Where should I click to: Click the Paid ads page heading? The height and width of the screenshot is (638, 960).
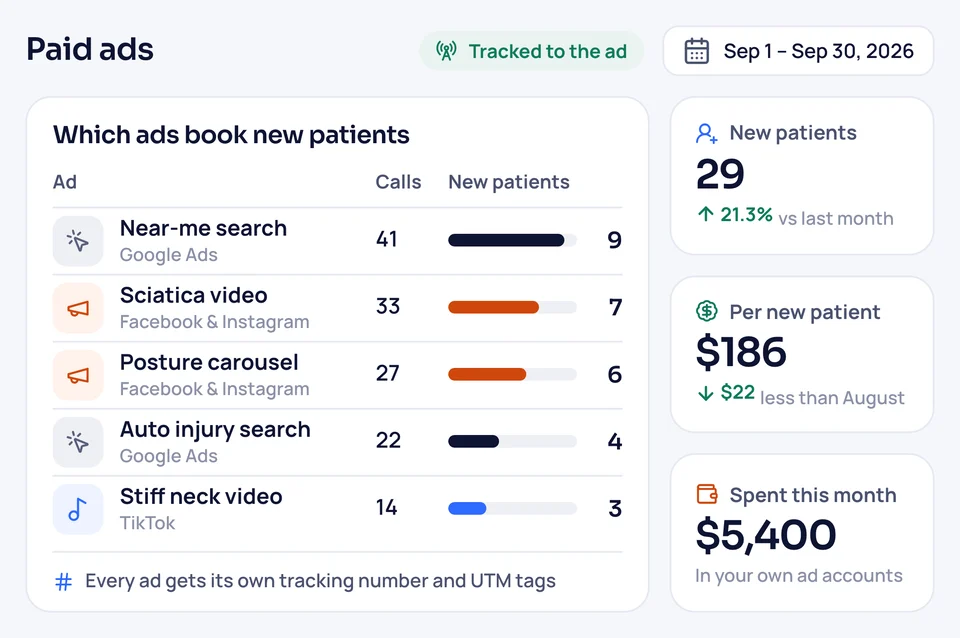(x=90, y=49)
